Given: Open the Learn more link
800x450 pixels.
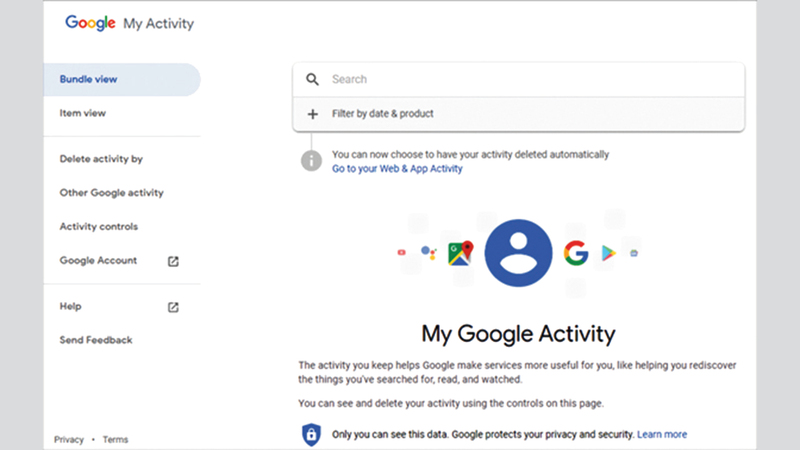Looking at the screenshot, I should [662, 434].
